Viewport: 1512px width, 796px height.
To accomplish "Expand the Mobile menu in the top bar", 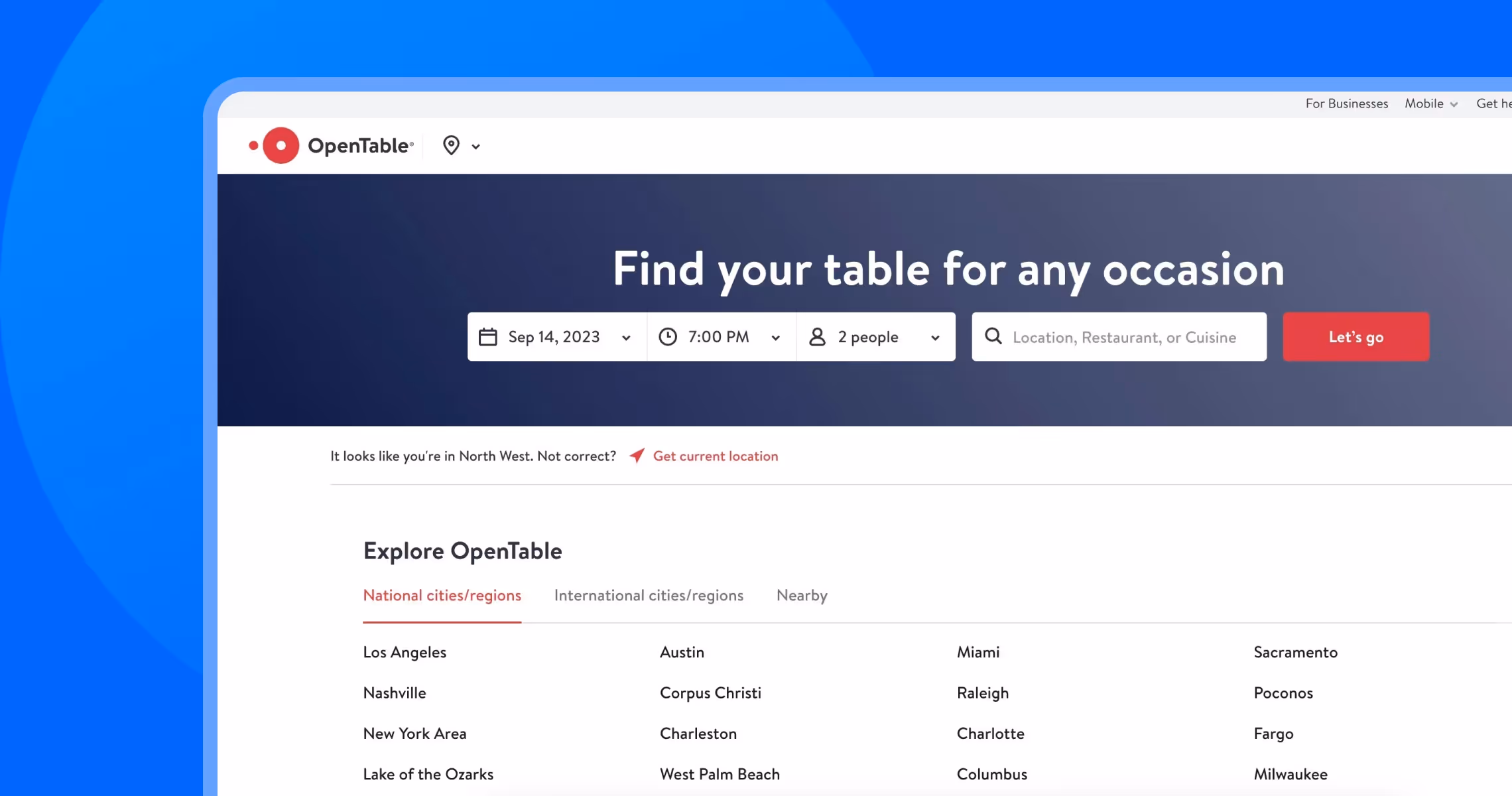I will click(1431, 103).
